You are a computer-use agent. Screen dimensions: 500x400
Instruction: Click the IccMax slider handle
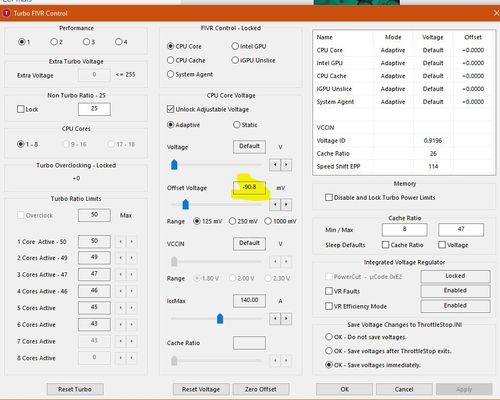(x=220, y=319)
